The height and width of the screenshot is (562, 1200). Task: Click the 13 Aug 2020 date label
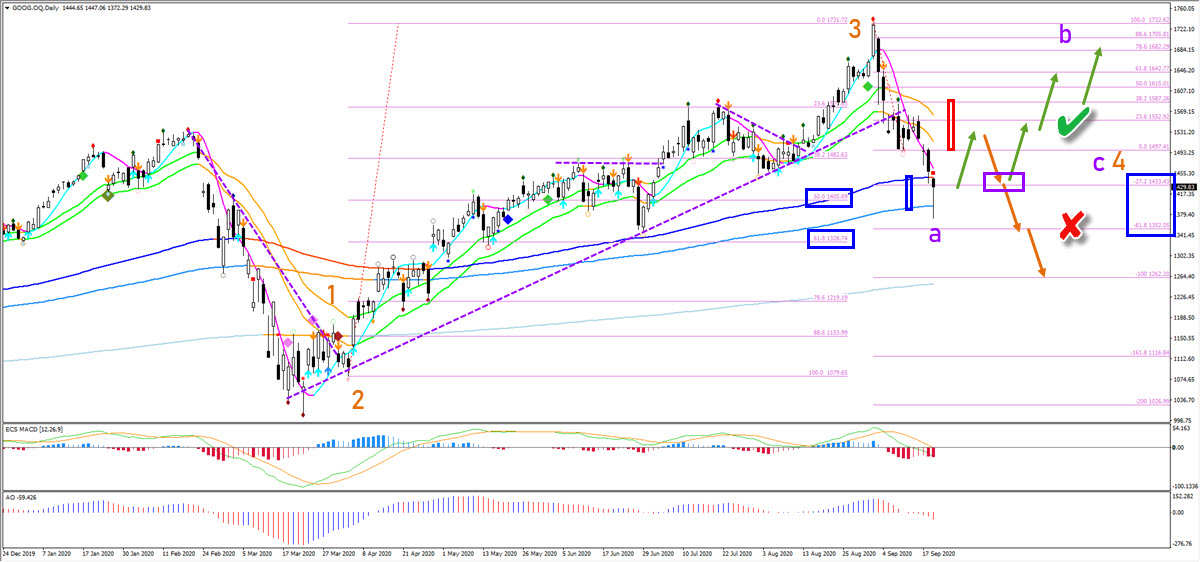[817, 553]
